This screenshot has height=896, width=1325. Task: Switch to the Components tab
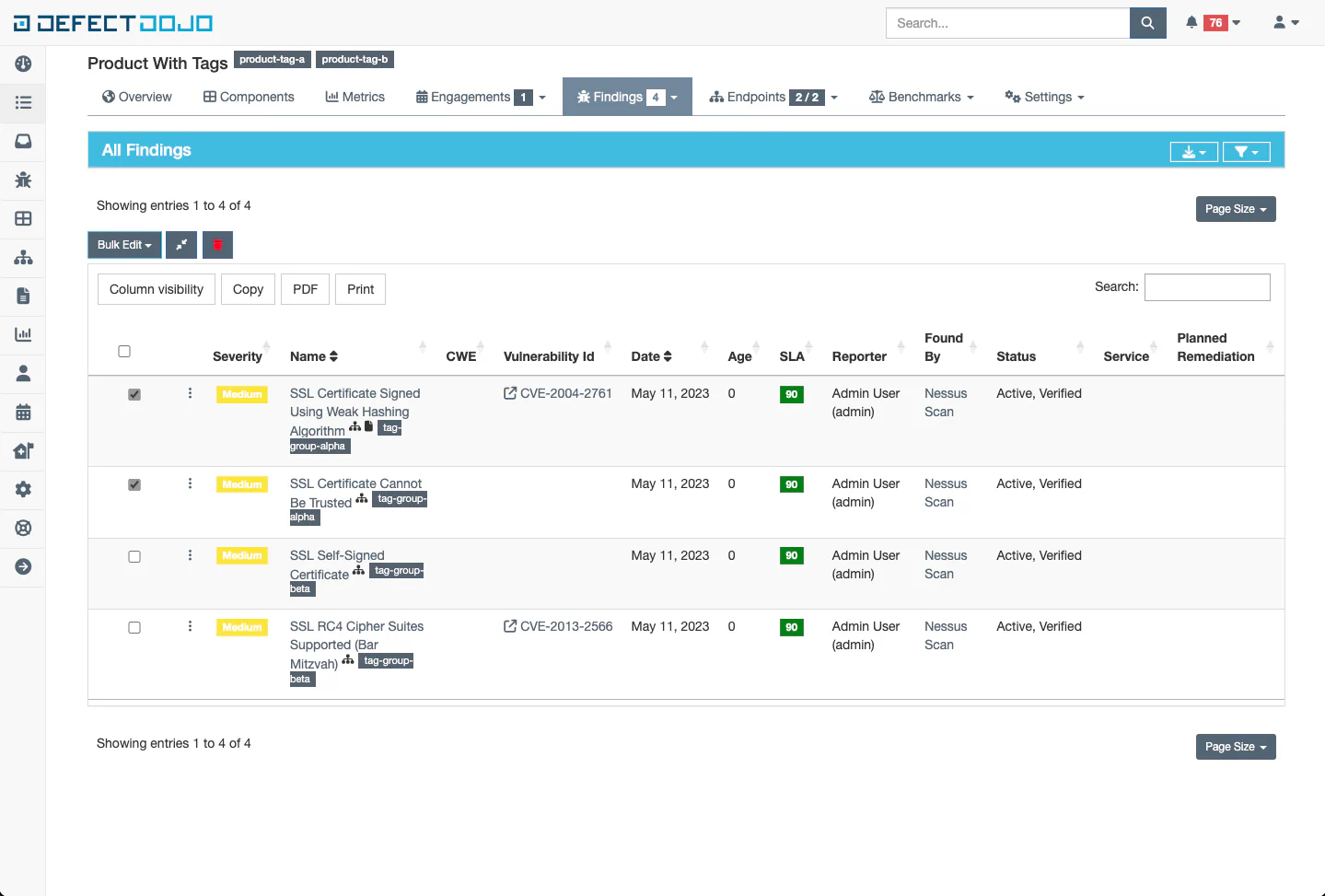pos(248,97)
